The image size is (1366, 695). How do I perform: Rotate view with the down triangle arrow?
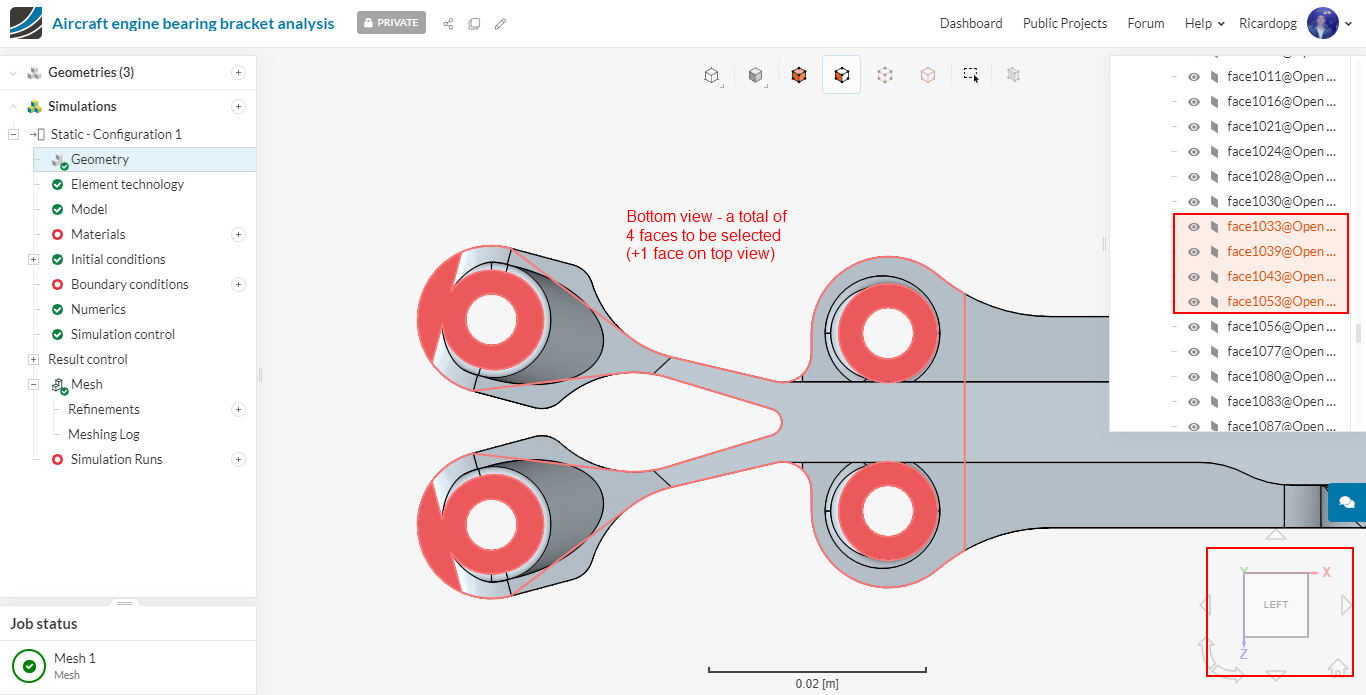(1276, 675)
